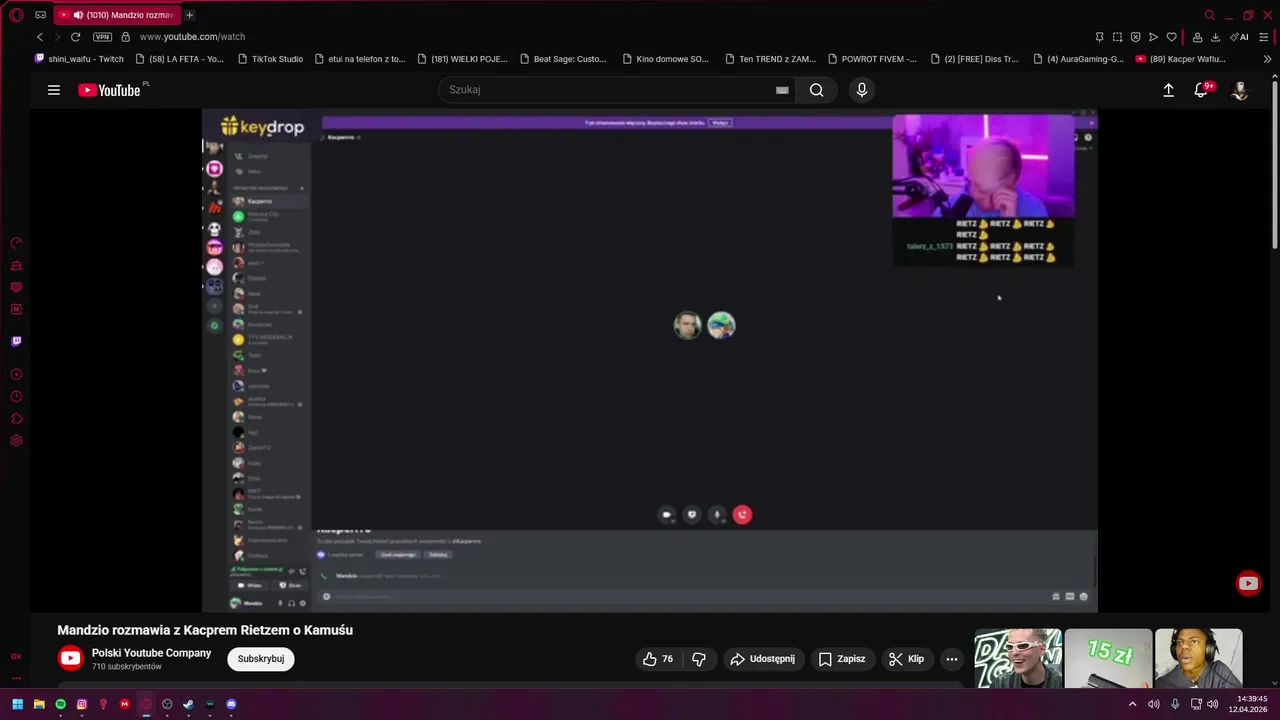Open YouTube notifications bell
This screenshot has height=720, width=1280.
click(1202, 90)
